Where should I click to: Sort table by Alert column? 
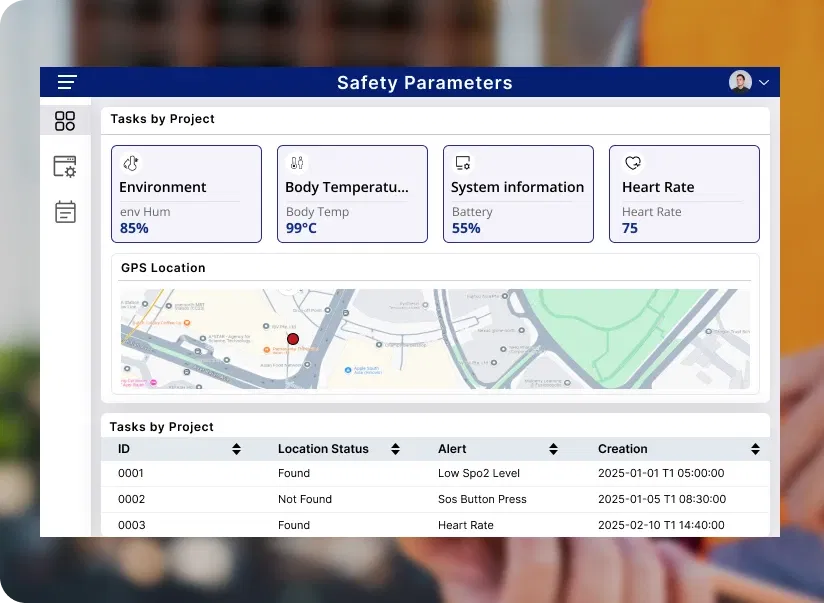click(x=553, y=449)
